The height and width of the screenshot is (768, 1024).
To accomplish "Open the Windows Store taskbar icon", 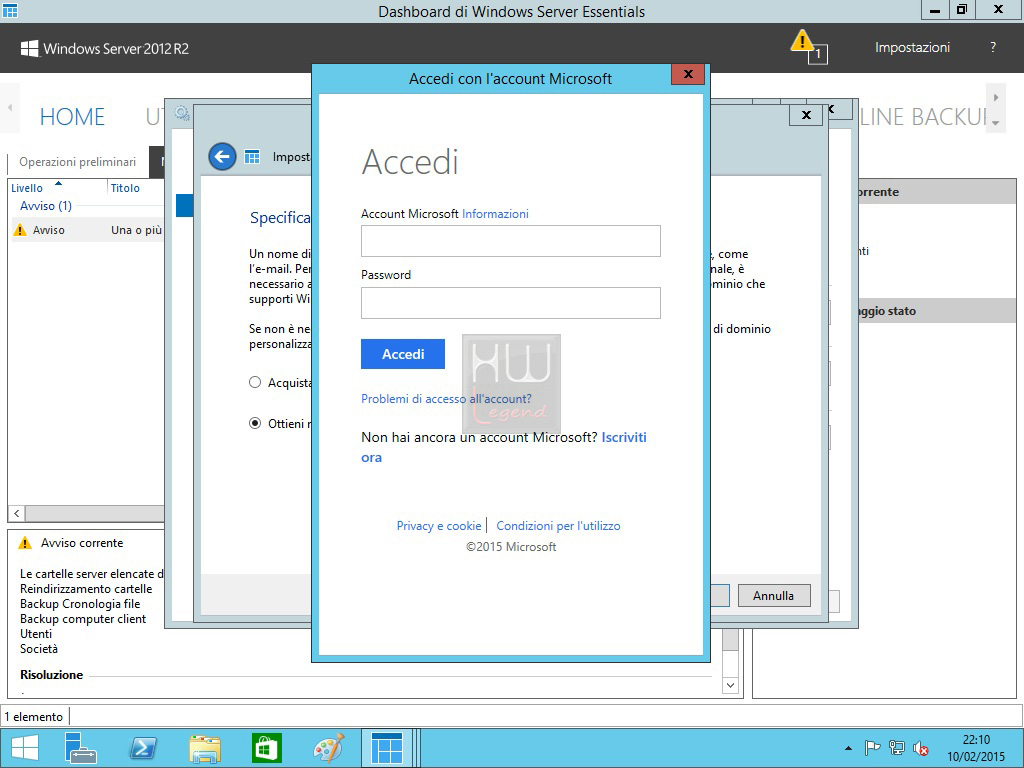I will pos(266,748).
